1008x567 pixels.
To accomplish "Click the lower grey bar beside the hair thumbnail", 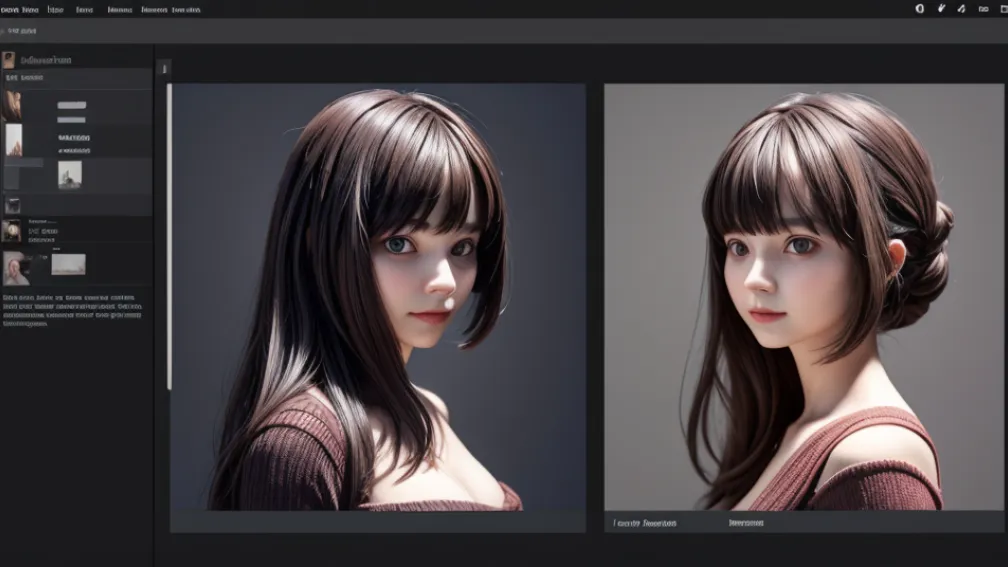I will coord(71,120).
